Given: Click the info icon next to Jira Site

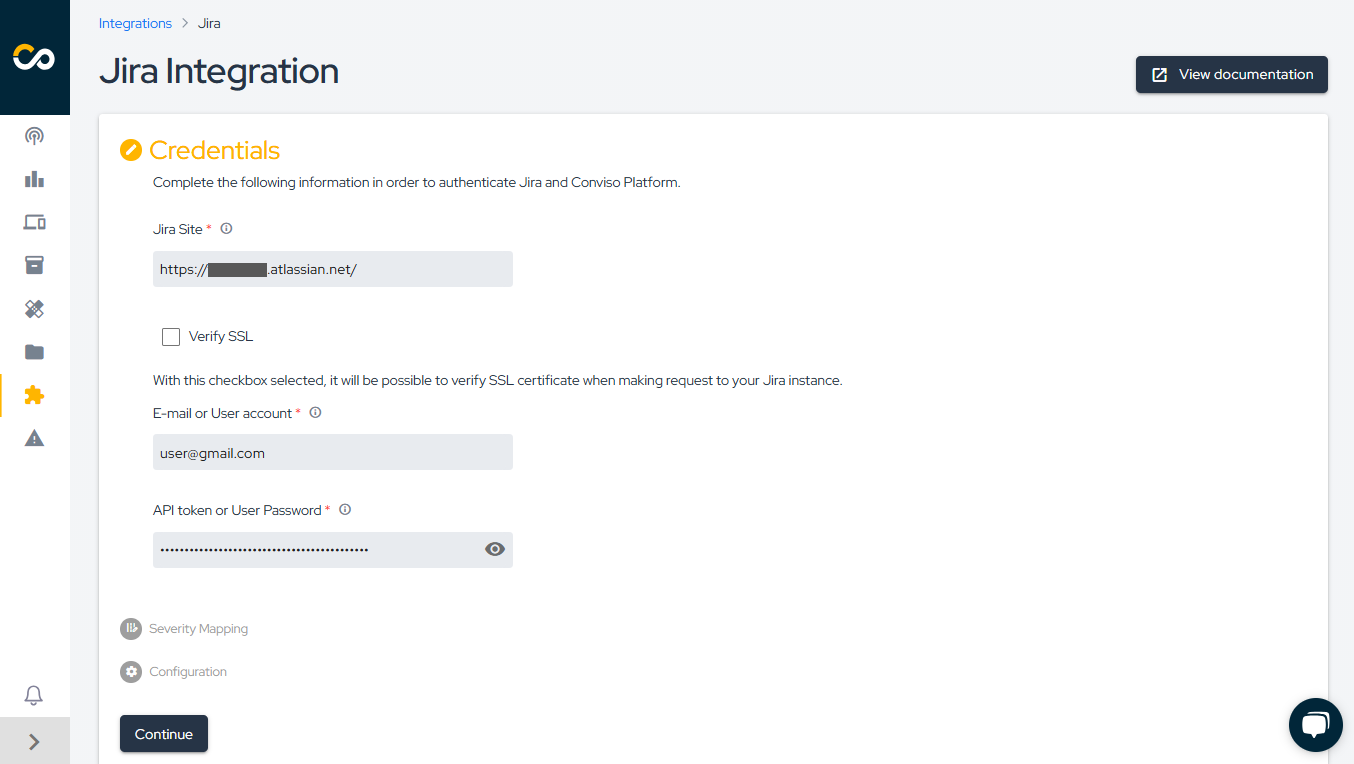Looking at the screenshot, I should click(x=226, y=229).
